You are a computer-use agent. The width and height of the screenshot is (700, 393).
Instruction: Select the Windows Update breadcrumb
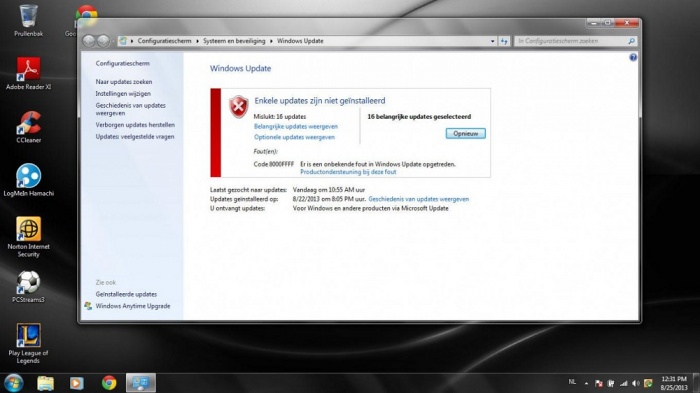point(300,41)
